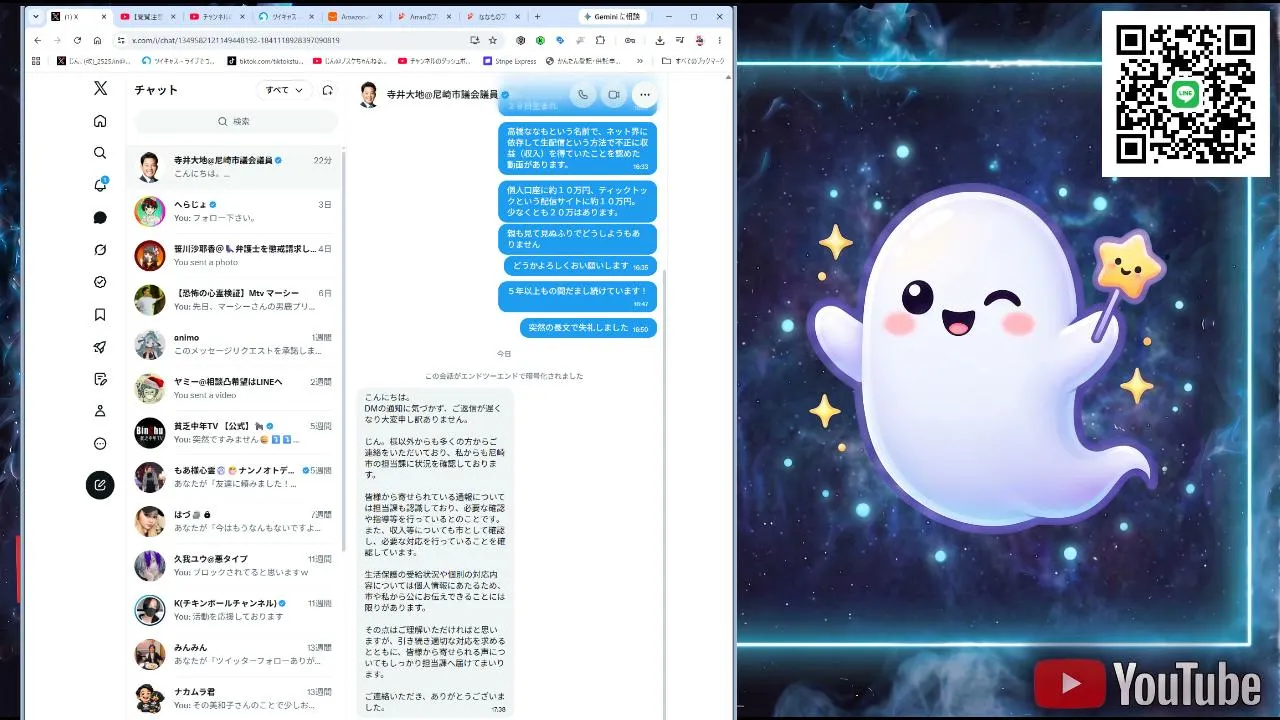Image resolution: width=1280 pixels, height=720 pixels.
Task: Switch to the ツイキャス tab
Action: (286, 17)
